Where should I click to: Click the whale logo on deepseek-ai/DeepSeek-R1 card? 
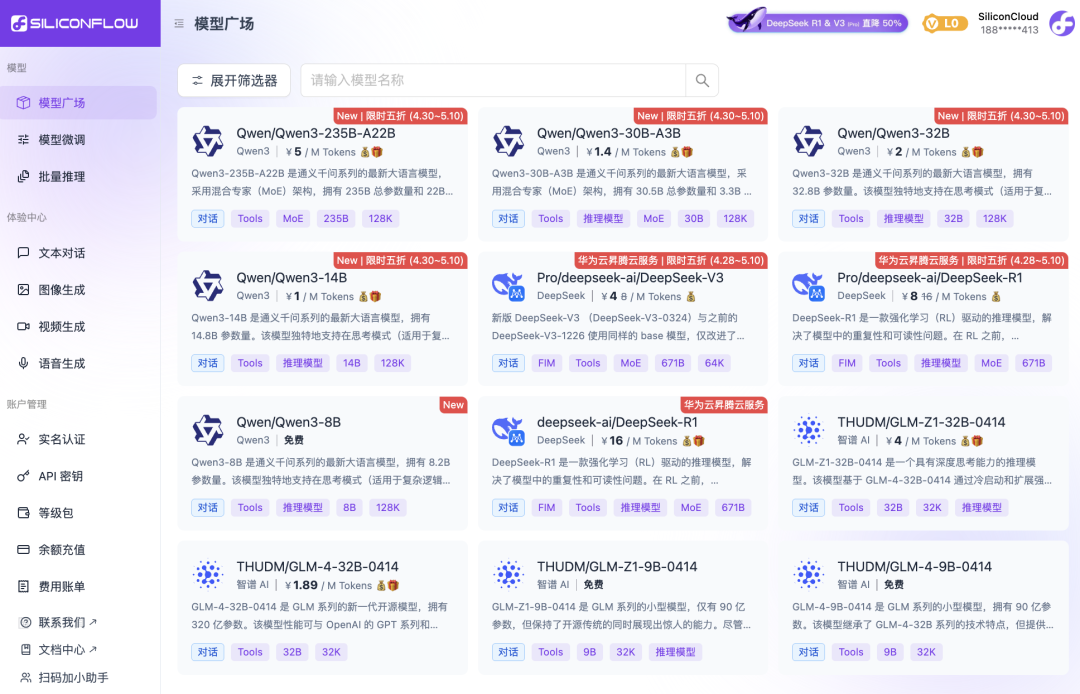click(508, 430)
